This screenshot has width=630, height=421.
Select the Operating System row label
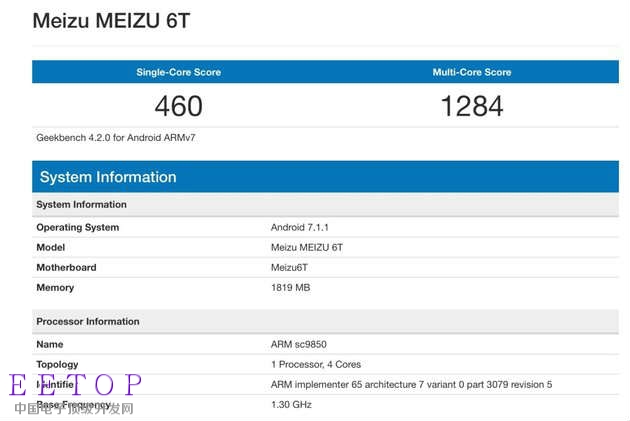(x=78, y=227)
